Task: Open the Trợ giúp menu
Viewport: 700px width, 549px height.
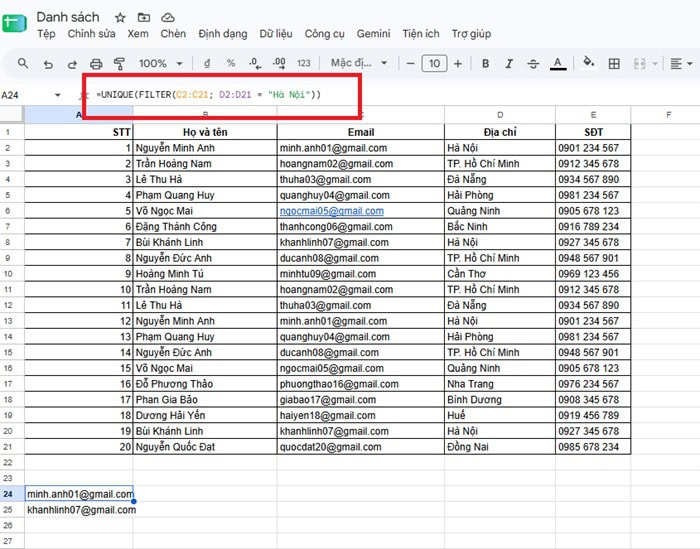Action: click(471, 34)
